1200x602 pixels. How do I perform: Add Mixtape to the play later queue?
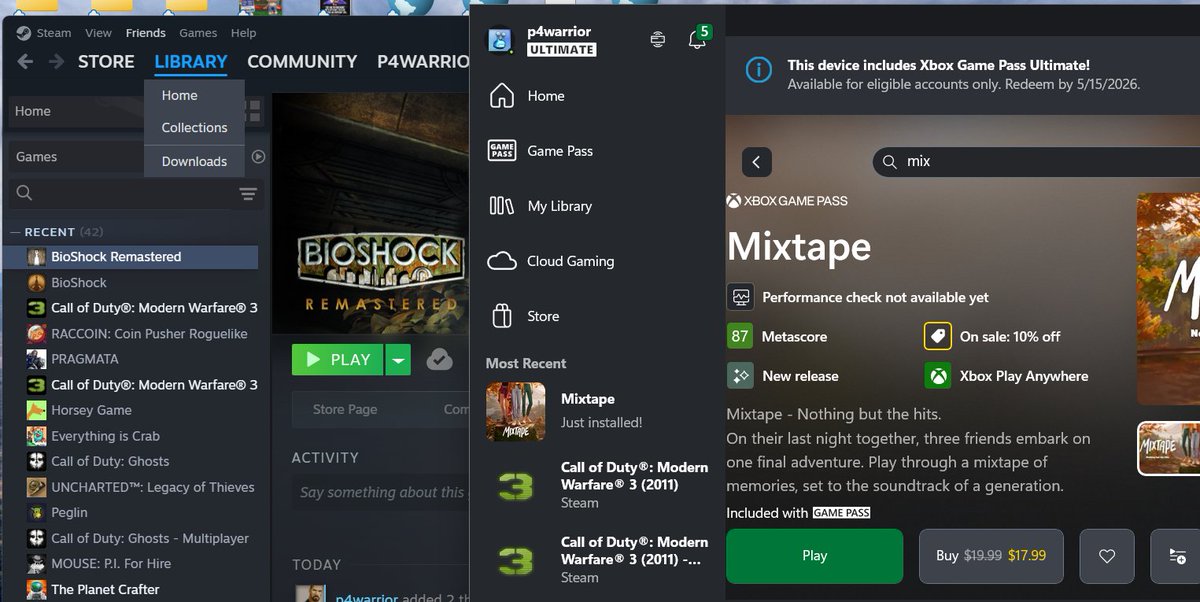pyautogui.click(x=1177, y=556)
